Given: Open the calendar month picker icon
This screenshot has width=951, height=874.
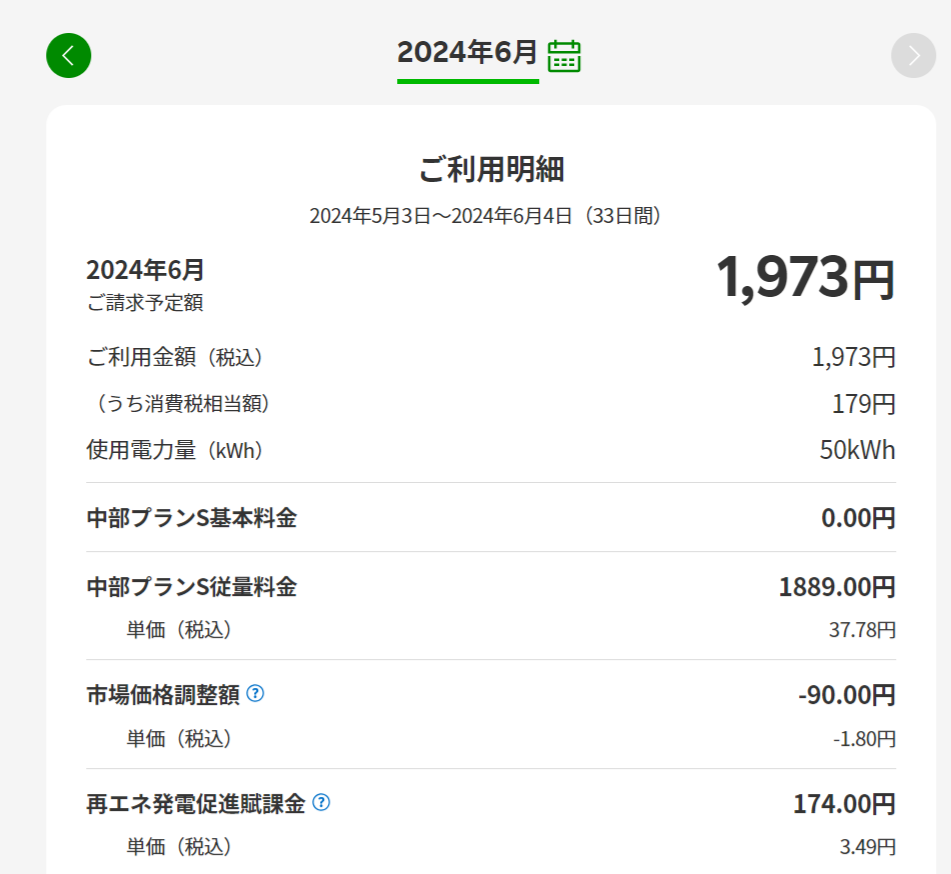Looking at the screenshot, I should pos(565,55).
